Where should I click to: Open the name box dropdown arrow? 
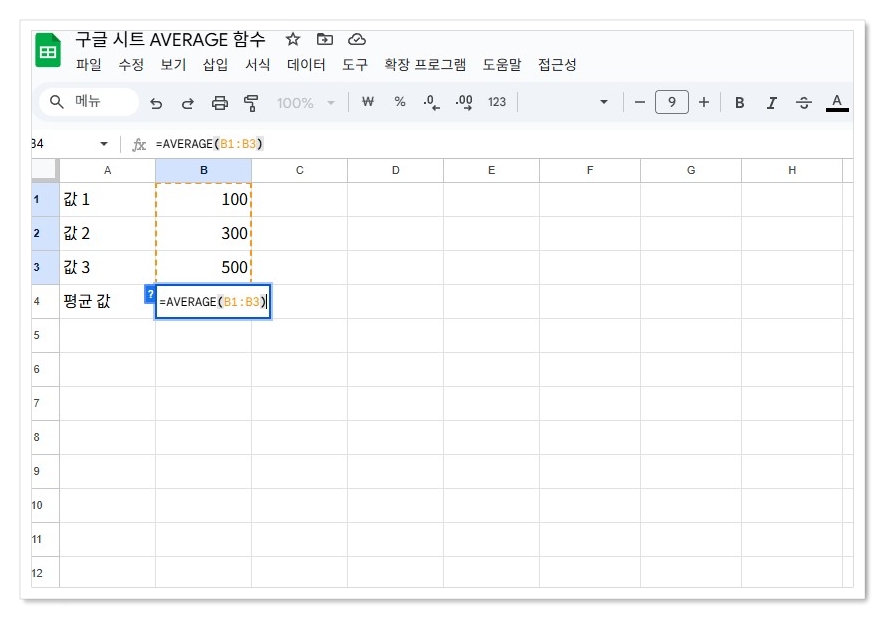[104, 144]
